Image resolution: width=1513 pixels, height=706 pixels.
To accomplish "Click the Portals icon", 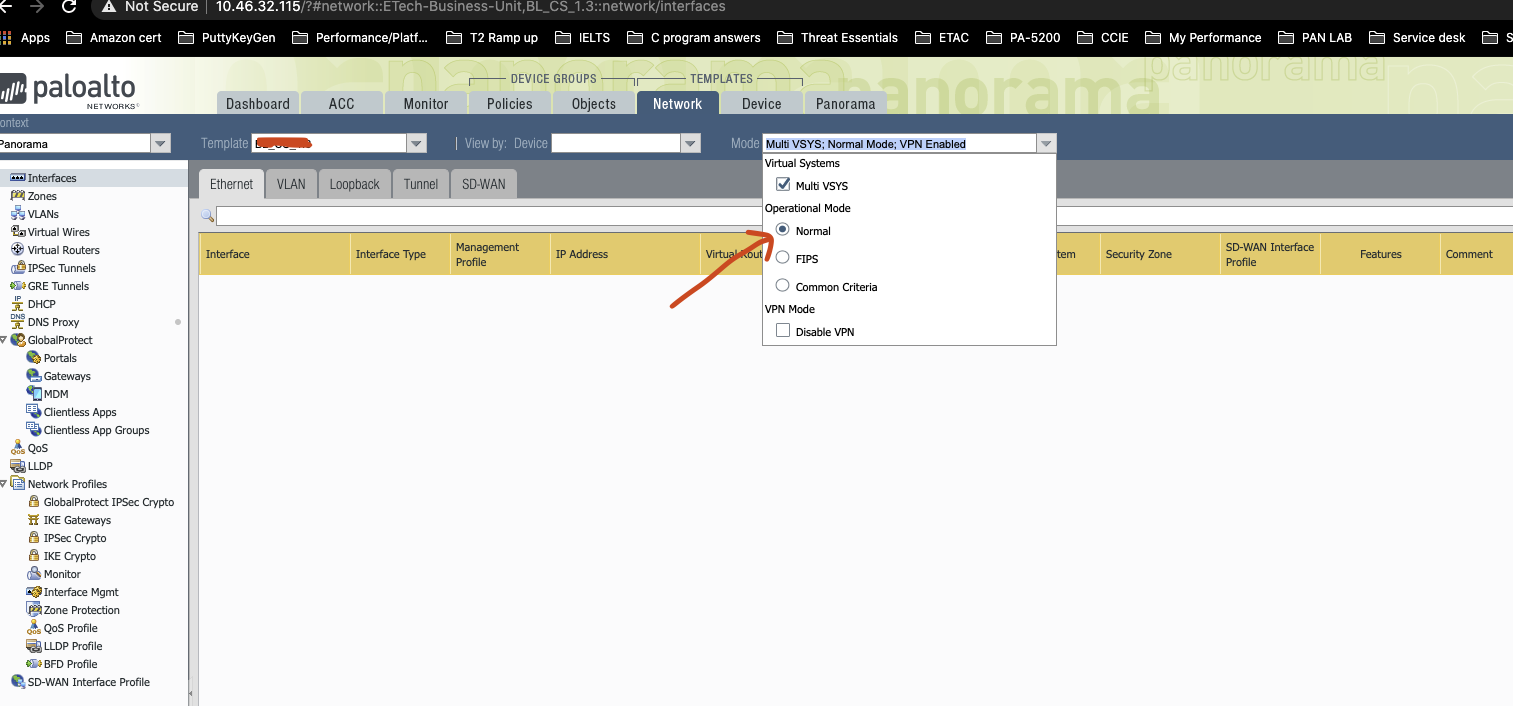I will tap(34, 358).
